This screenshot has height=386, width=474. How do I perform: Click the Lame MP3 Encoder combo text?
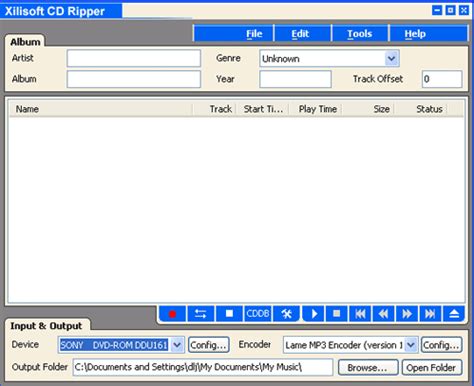[344, 345]
